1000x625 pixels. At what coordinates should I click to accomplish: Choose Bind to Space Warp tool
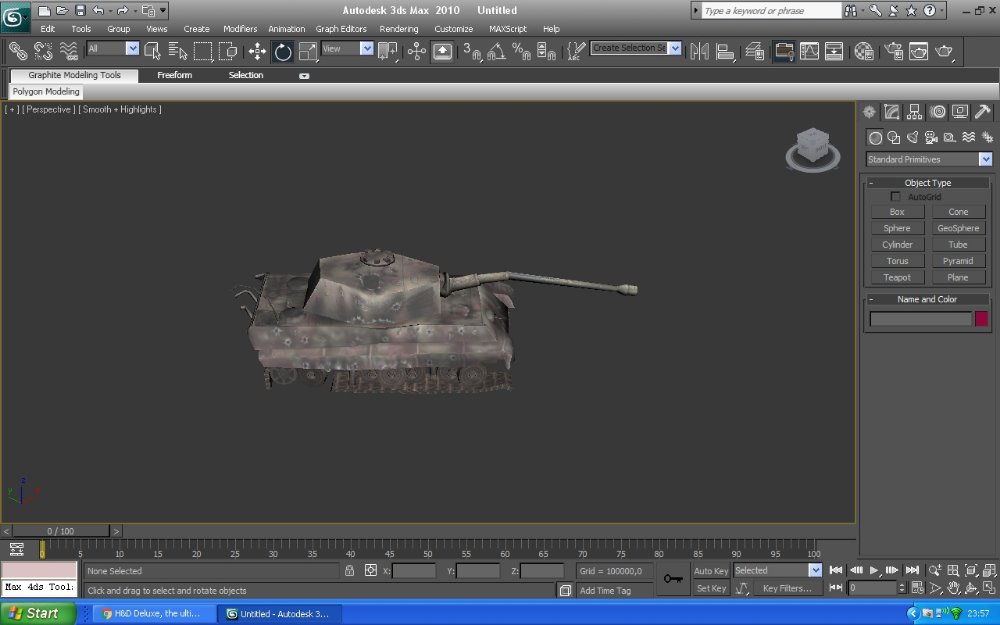68,50
